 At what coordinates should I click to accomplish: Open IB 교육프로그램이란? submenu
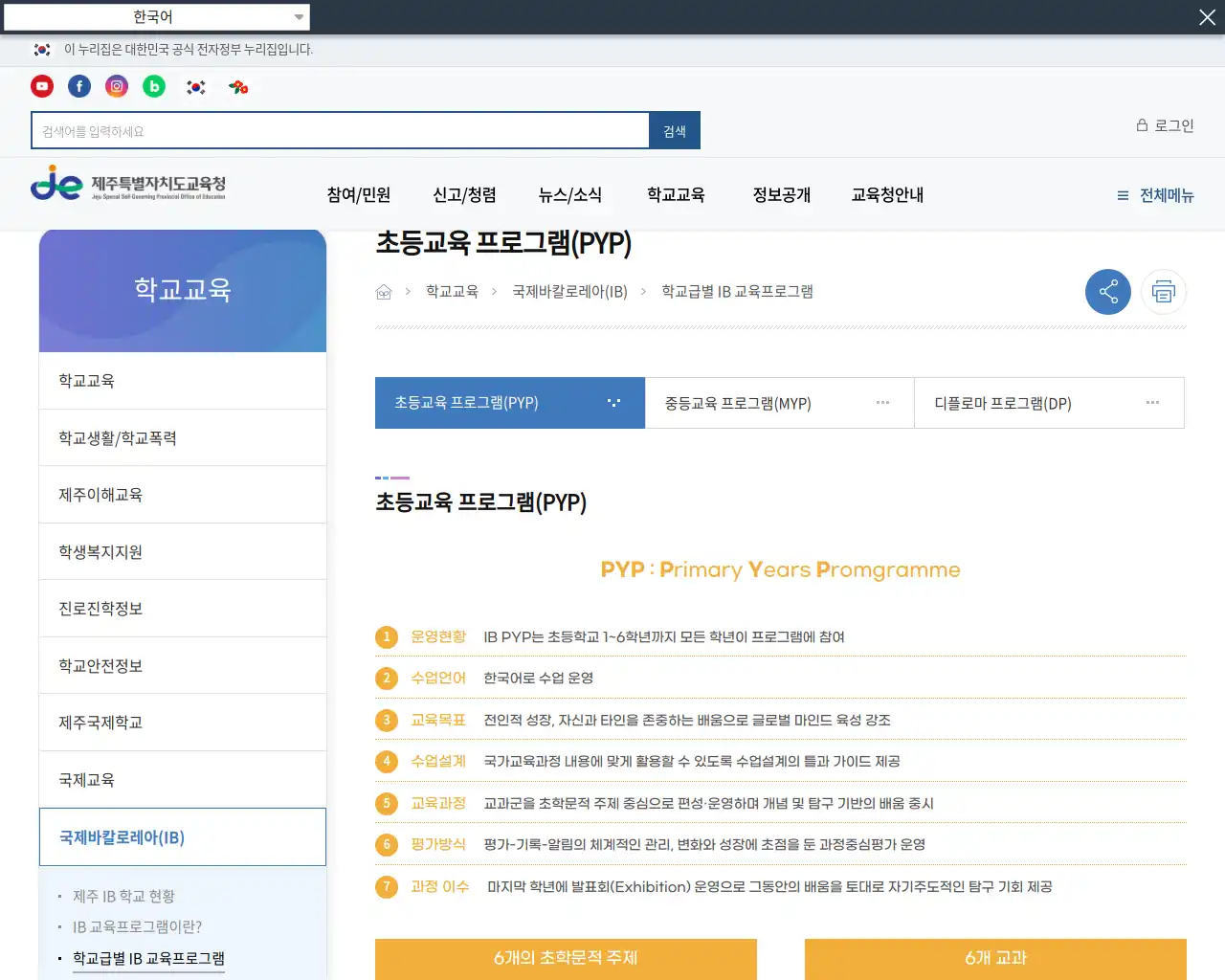[137, 926]
